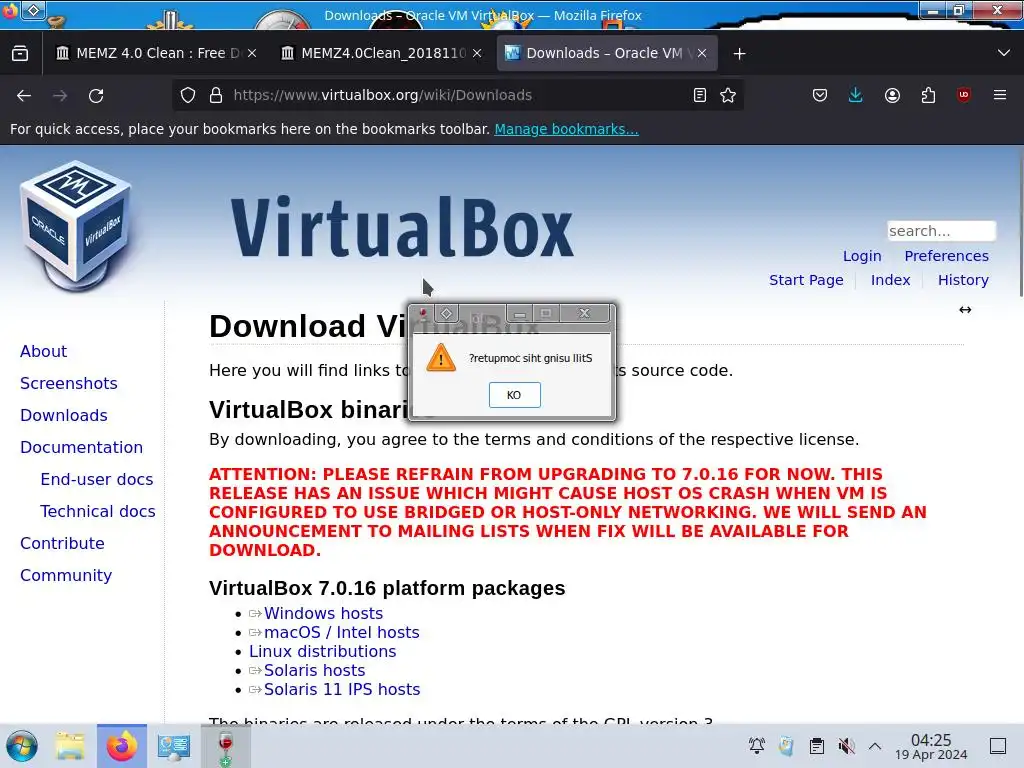The height and width of the screenshot is (768, 1024).
Task: Open clipboard icon in system tray
Action: click(816, 746)
